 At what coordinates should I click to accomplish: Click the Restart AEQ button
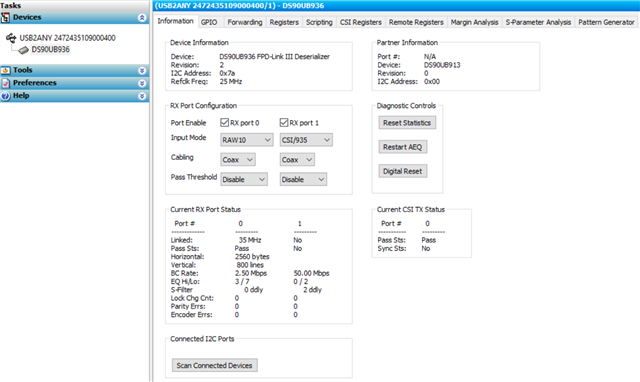pos(402,147)
